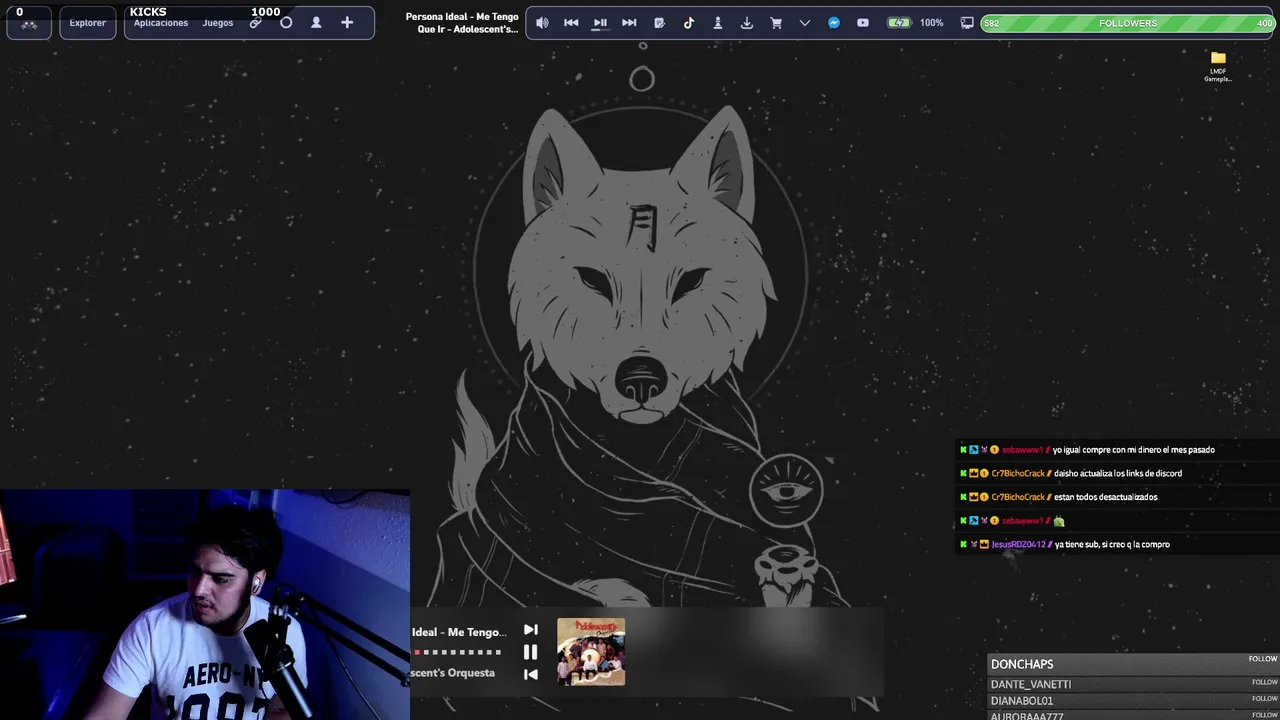Open the Aplicaciones menu
The height and width of the screenshot is (720, 1280).
(x=161, y=23)
